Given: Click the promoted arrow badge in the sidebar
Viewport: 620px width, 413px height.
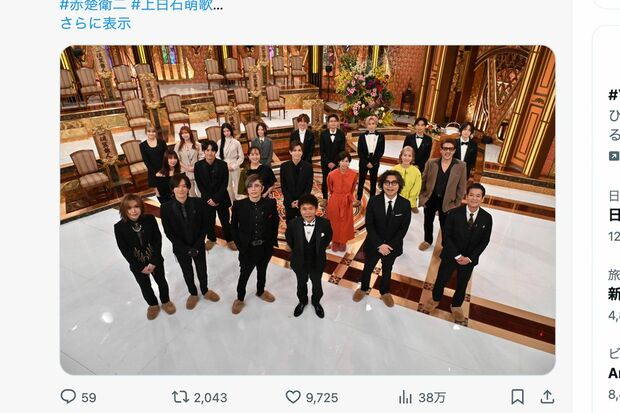Looking at the screenshot, I should pos(614,156).
